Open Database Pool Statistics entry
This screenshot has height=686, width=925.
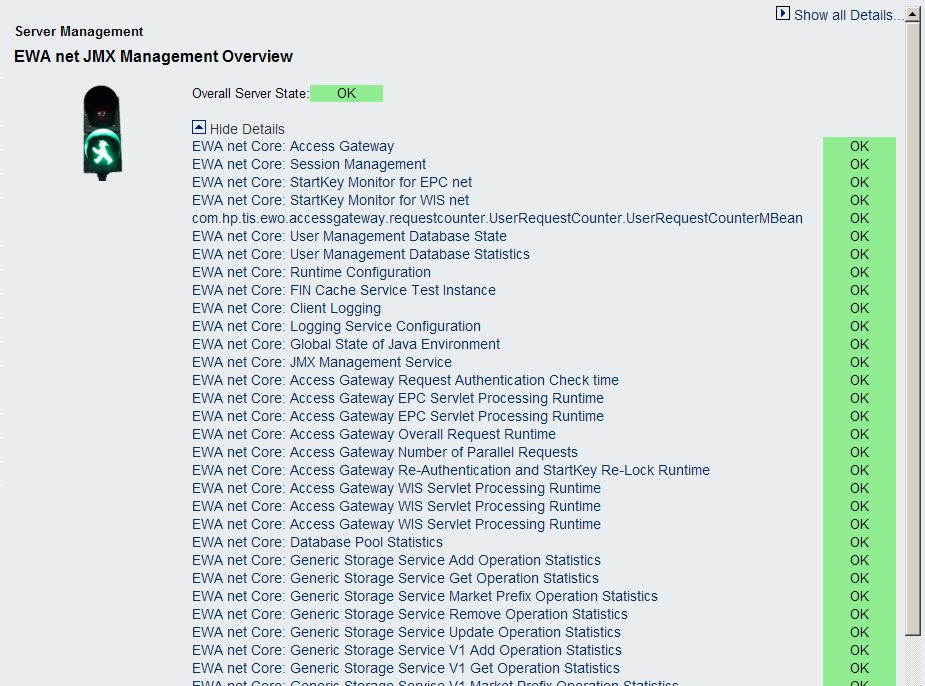(317, 542)
